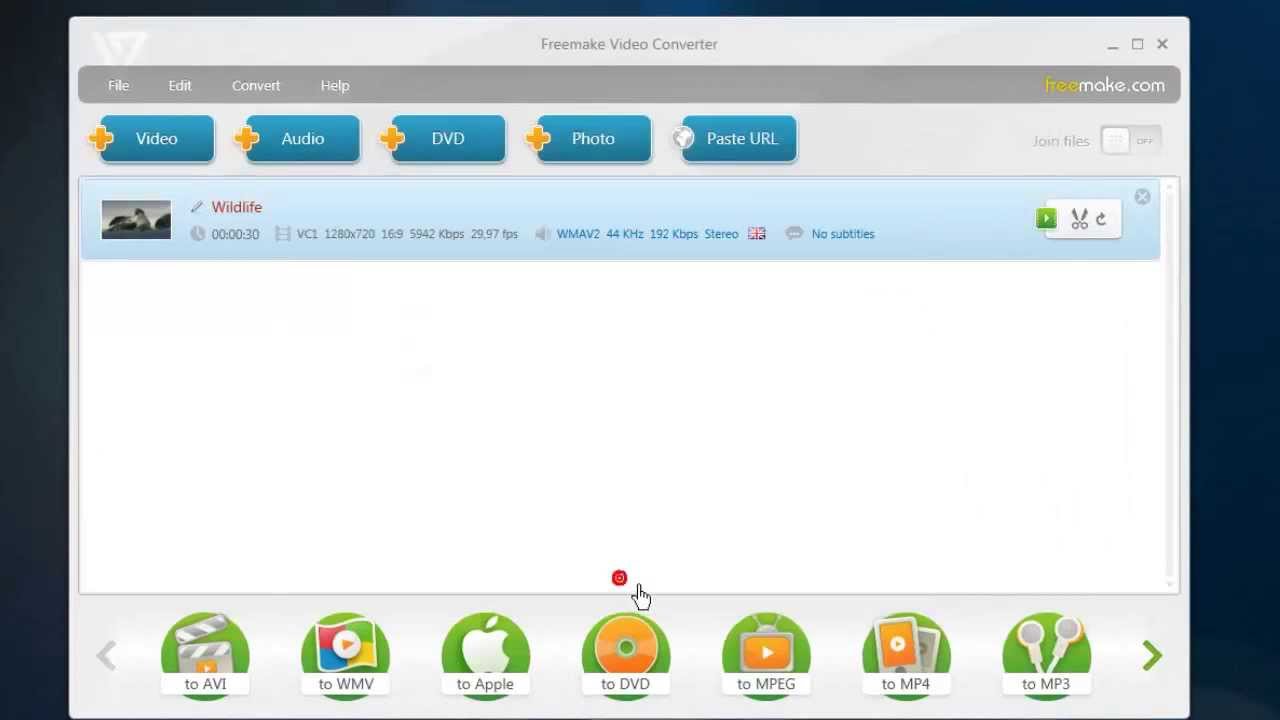Choose the to Apple format
This screenshot has height=720, width=1280.
tap(485, 656)
